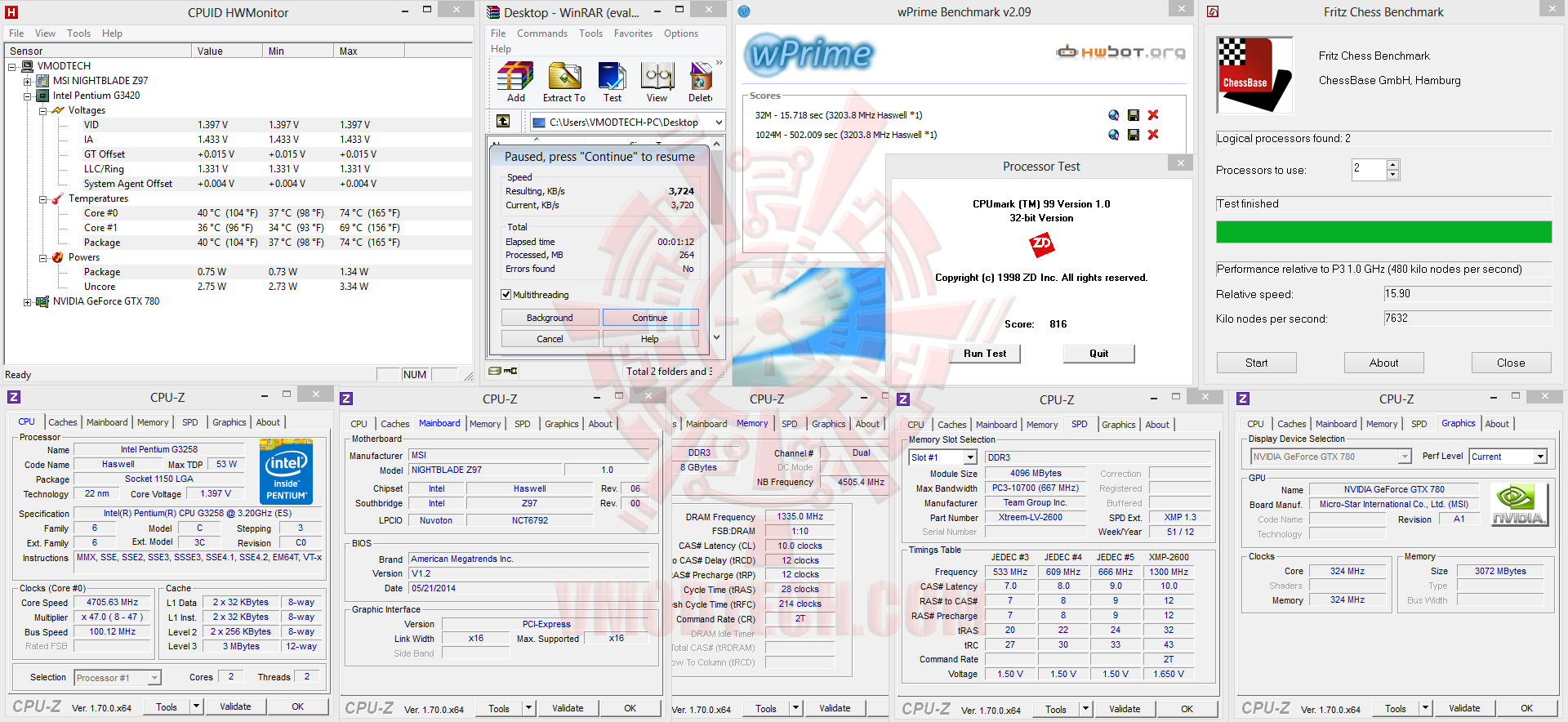The height and width of the screenshot is (722, 1568).
Task: Open the WinRAR path dropdown
Action: pos(719,122)
